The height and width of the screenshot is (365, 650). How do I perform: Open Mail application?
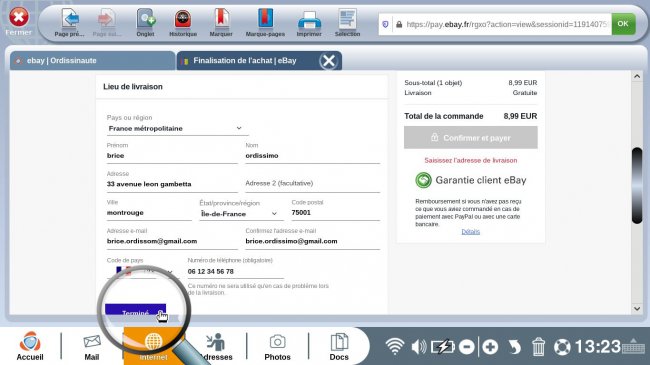[92, 347]
